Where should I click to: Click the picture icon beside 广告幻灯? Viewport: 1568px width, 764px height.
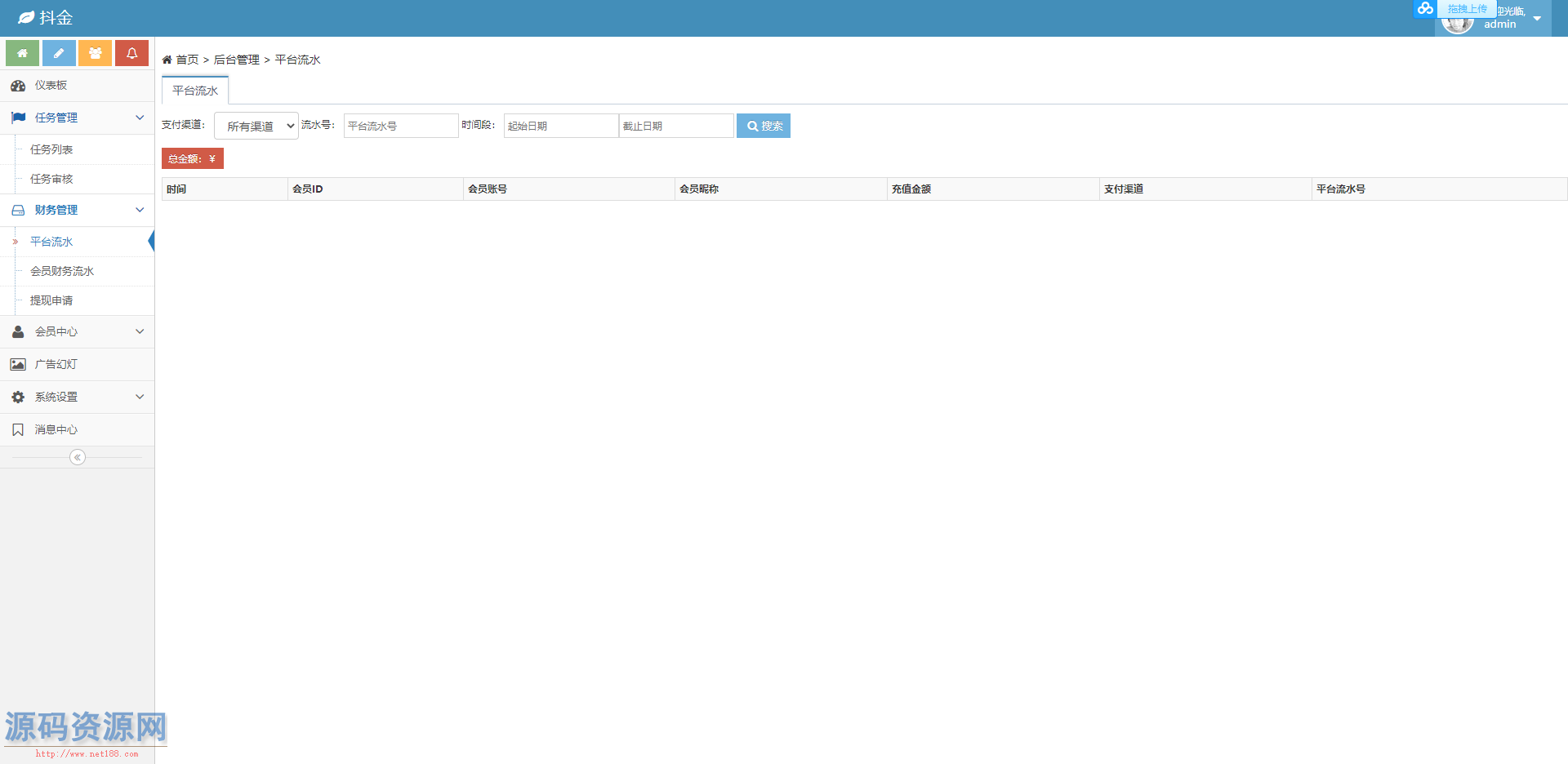[18, 364]
